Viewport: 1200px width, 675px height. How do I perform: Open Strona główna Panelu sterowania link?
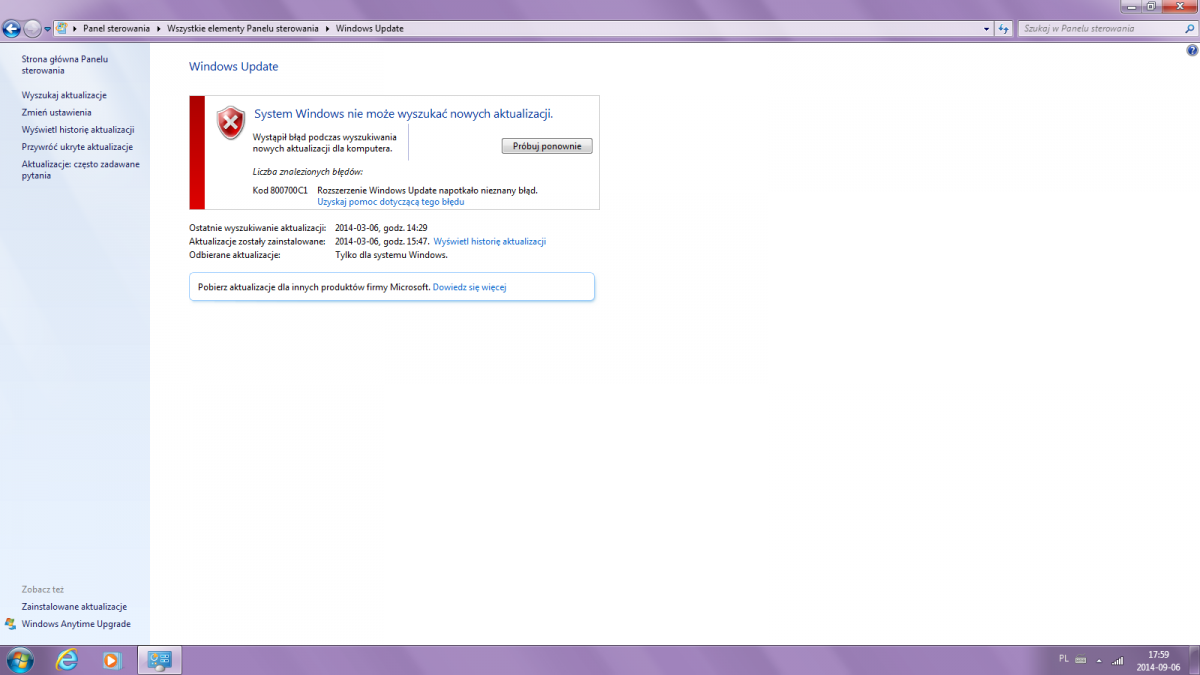[65, 65]
